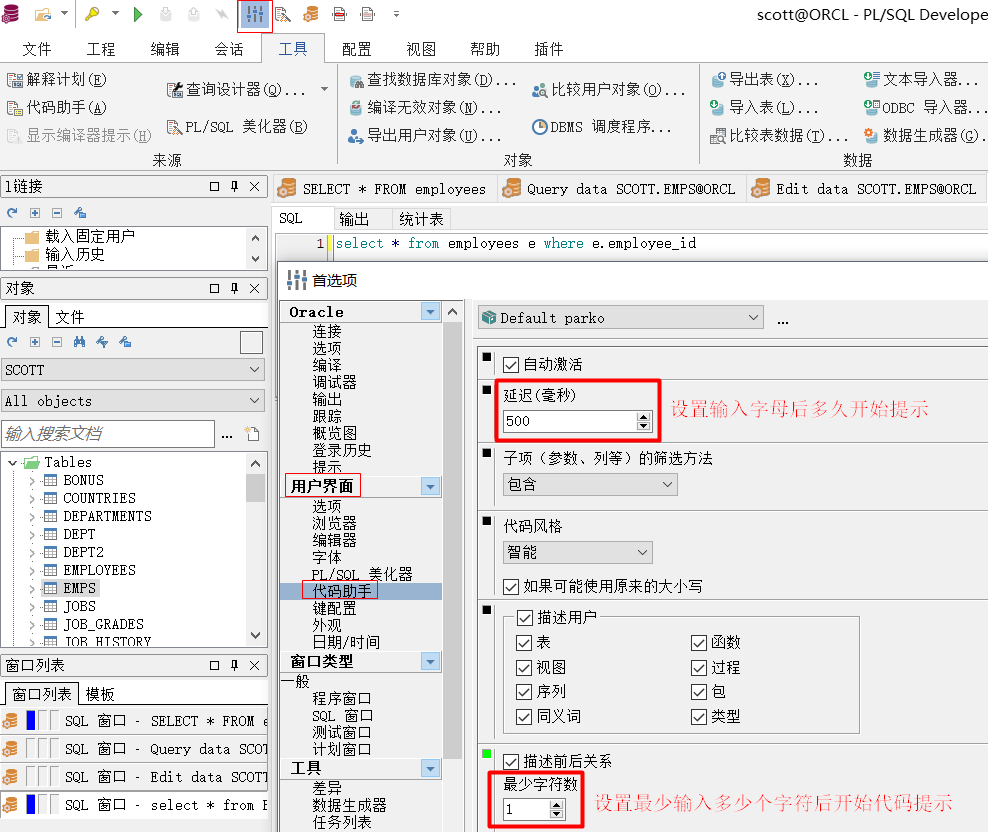Open the SCOTT user dropdown
Screen dimensions: 988x832
[133, 370]
